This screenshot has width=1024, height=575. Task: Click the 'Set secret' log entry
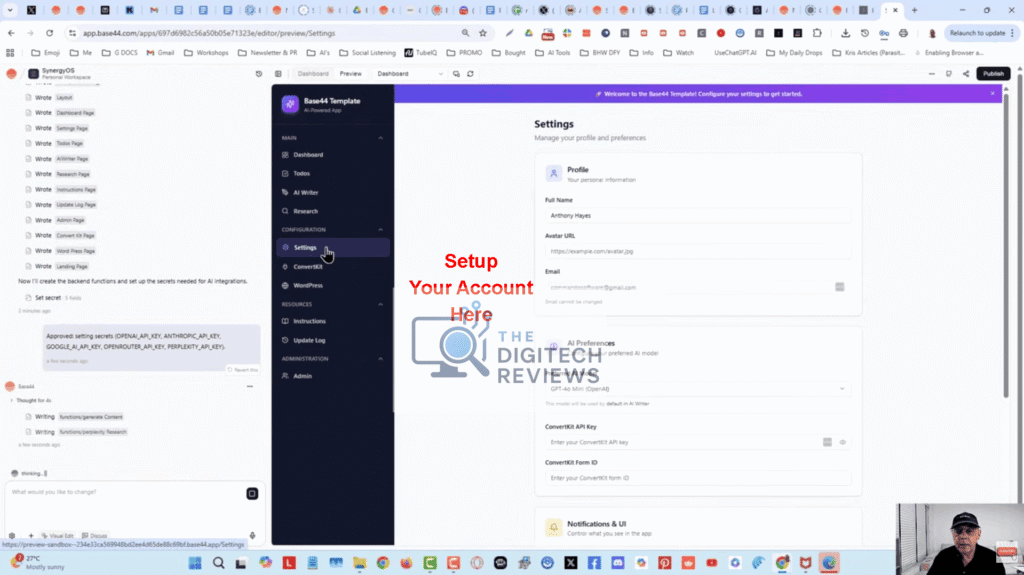pos(54,298)
